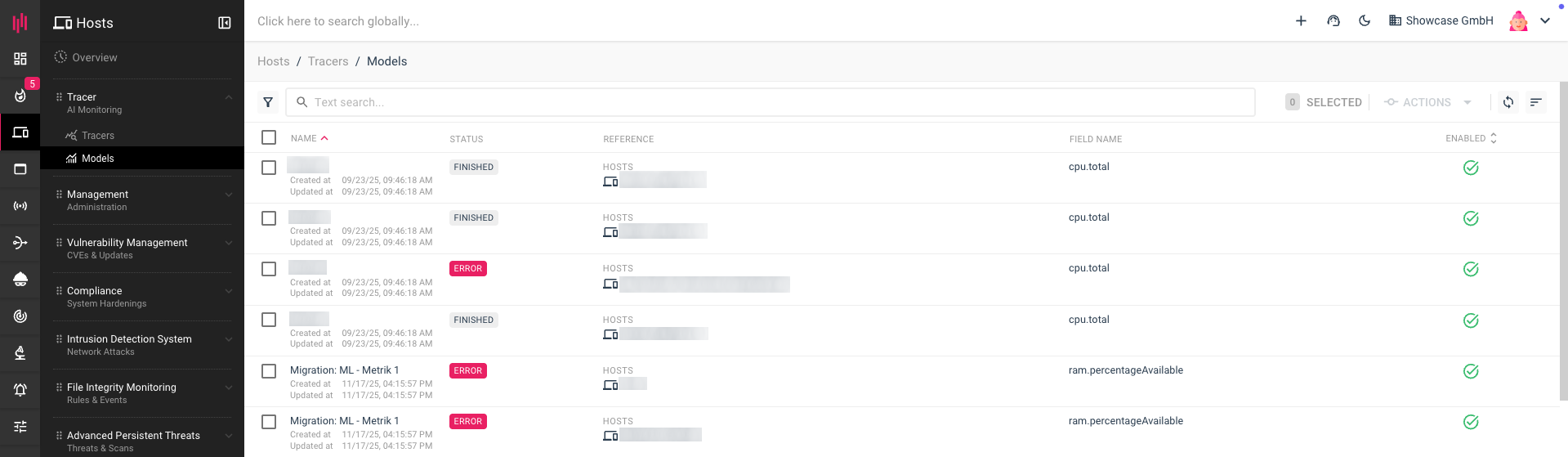
Task: Open the user account dropdown chevron
Action: click(1545, 21)
